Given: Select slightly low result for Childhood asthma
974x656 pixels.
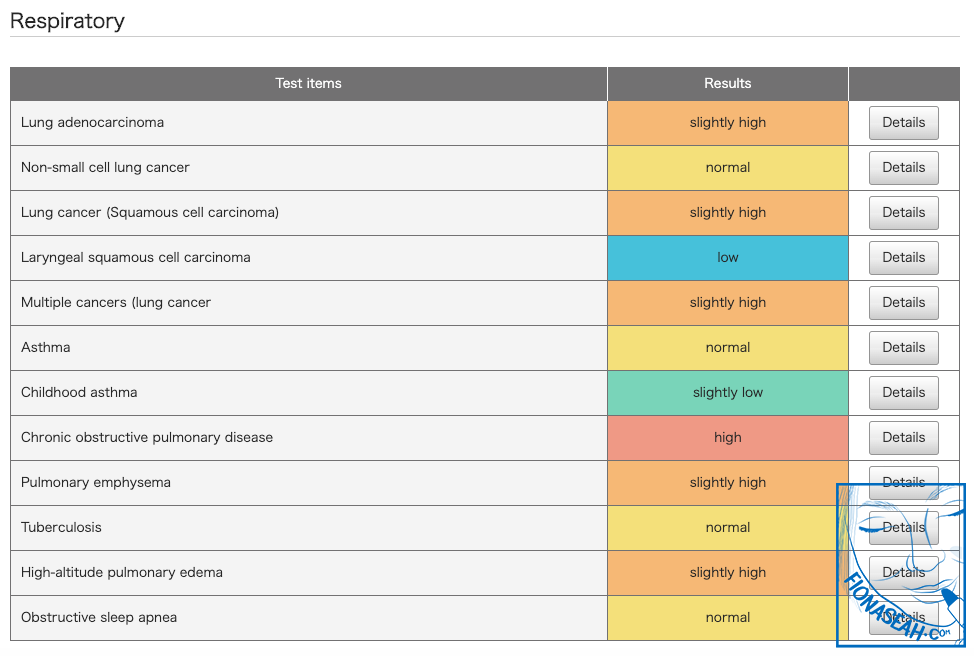Looking at the screenshot, I should [727, 393].
